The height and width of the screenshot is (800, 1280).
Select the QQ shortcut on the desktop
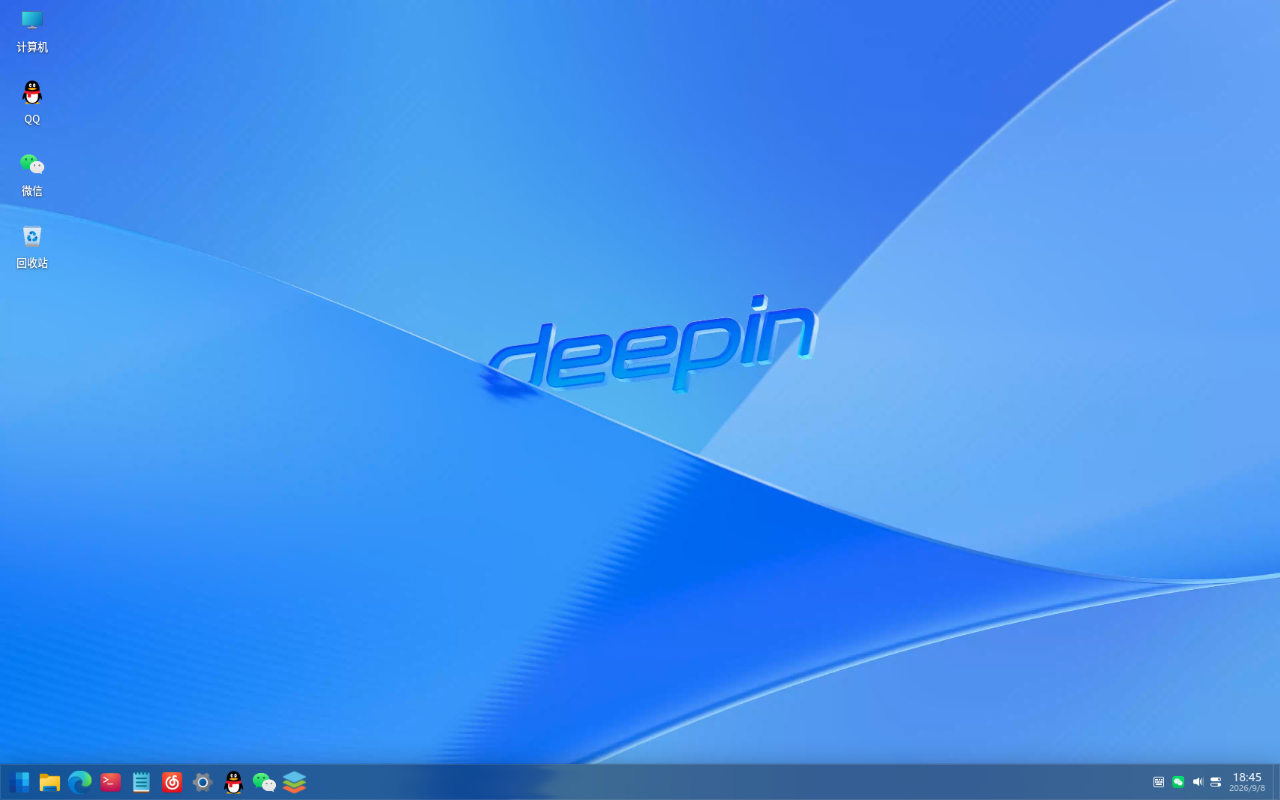32,103
